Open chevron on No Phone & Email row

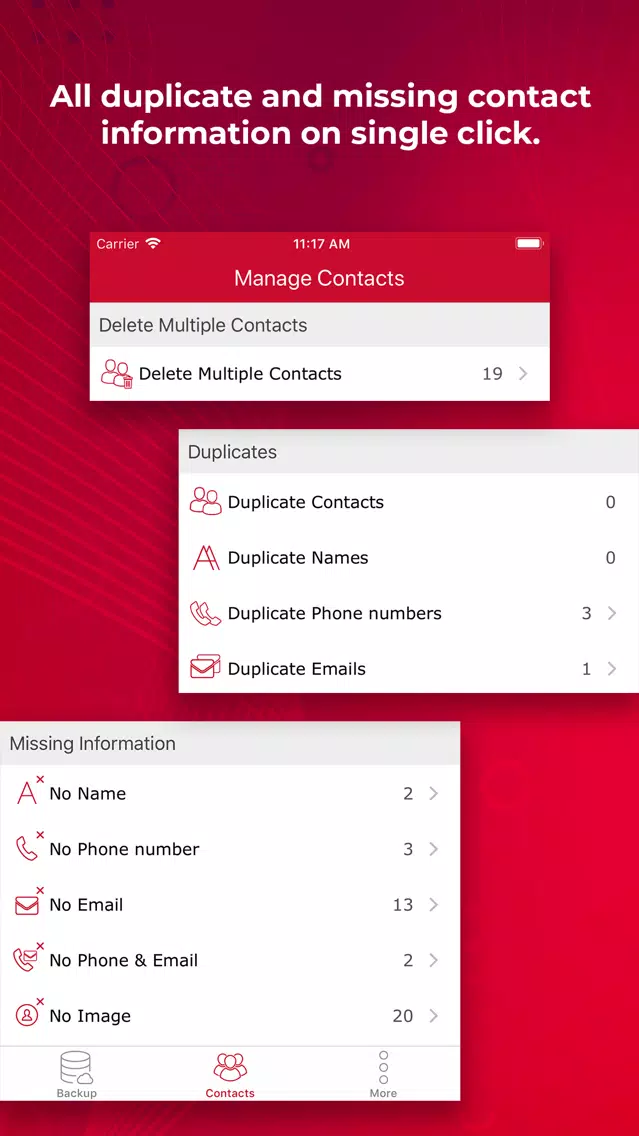pyautogui.click(x=434, y=960)
